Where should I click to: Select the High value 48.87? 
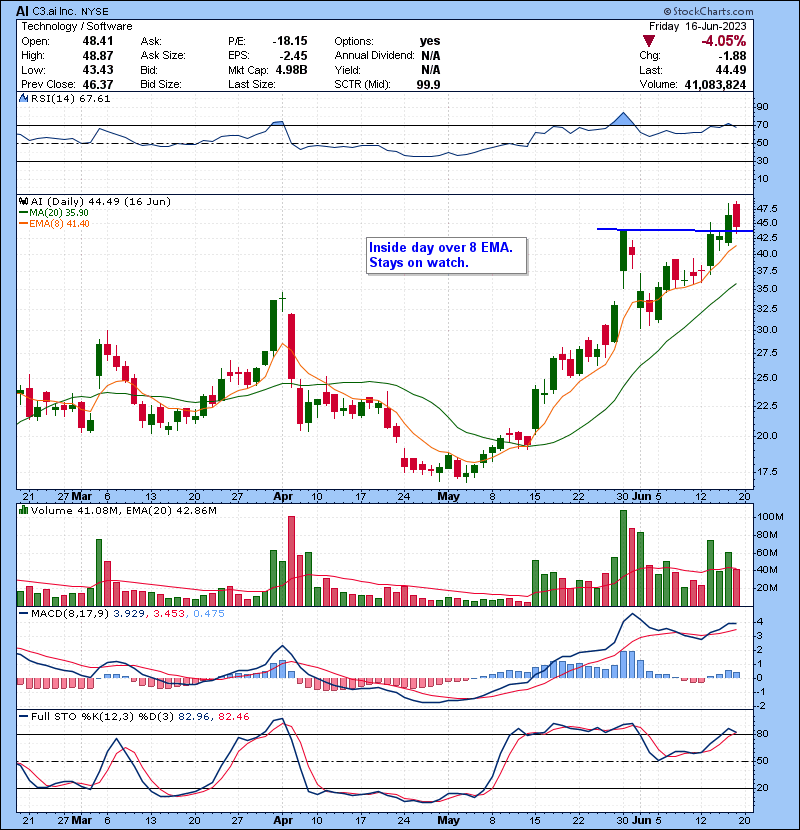[97, 55]
